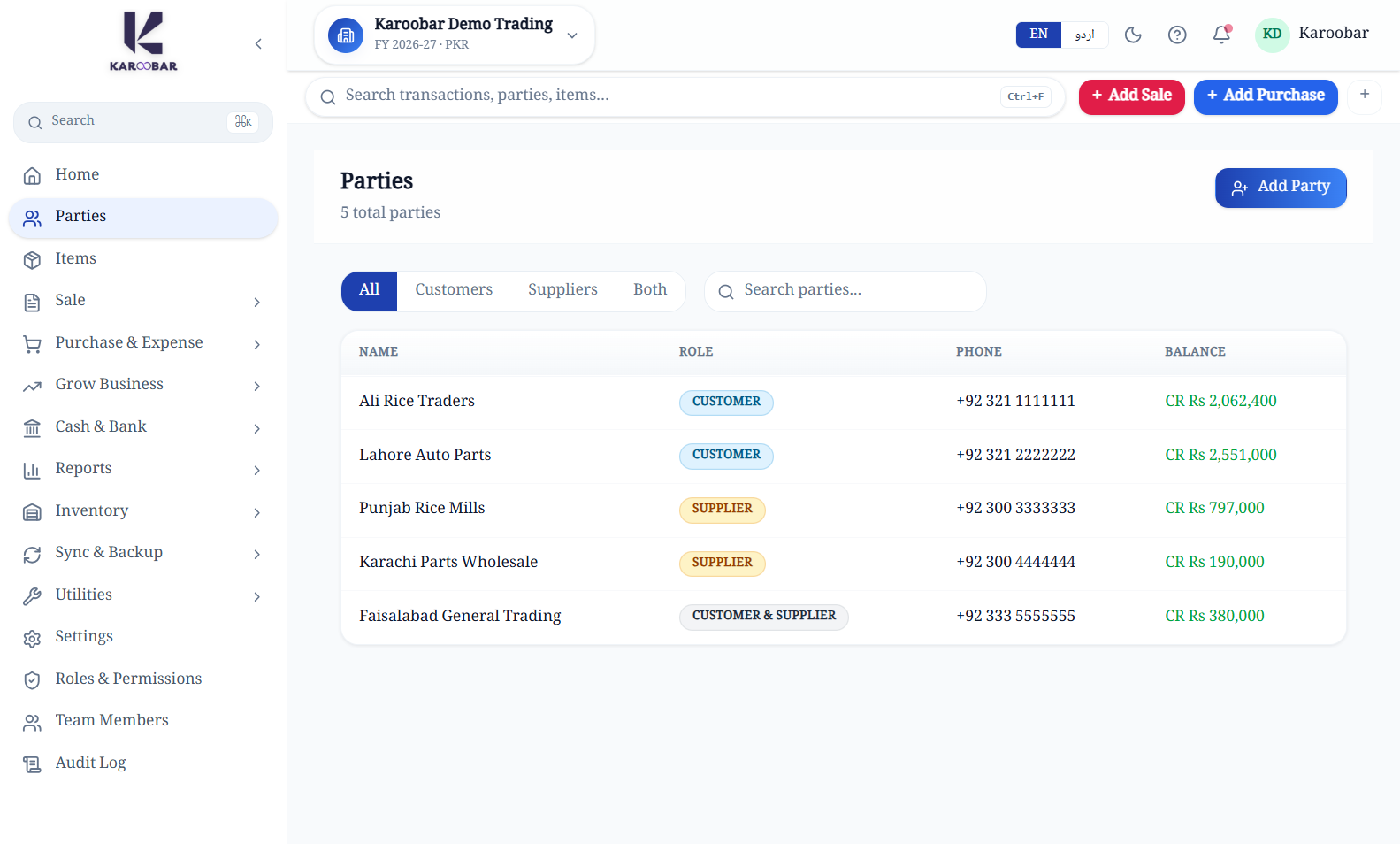Click the Roles & Permissions shield icon
Image resolution: width=1400 pixels, height=844 pixels.
[33, 679]
